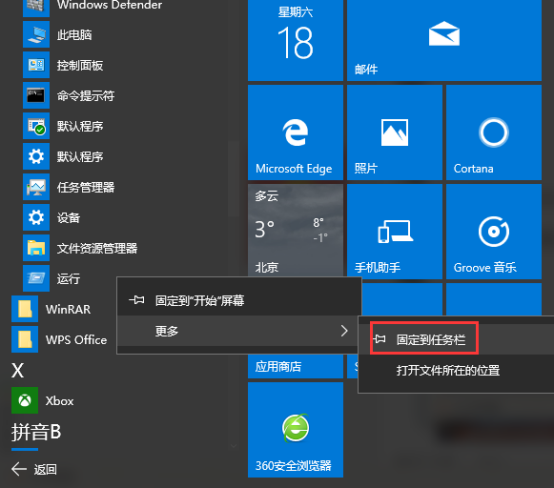
Task: Launch the Xbox app icon
Action: [x=25, y=400]
